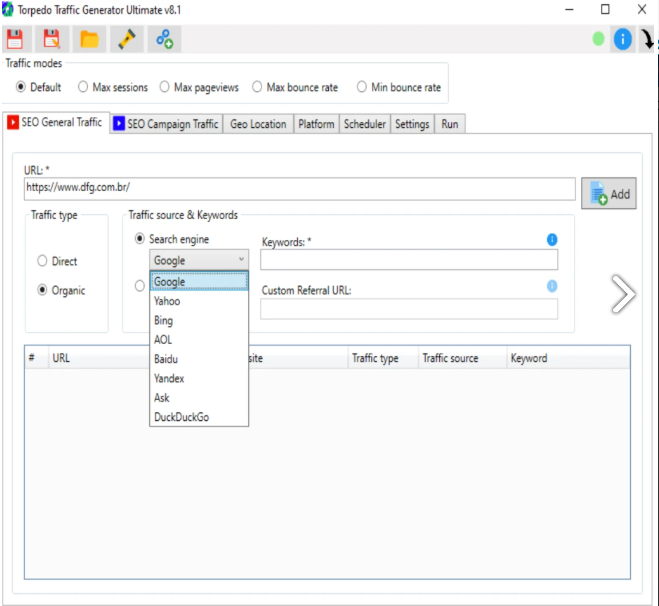Click the blue info icon at top right

click(x=623, y=40)
